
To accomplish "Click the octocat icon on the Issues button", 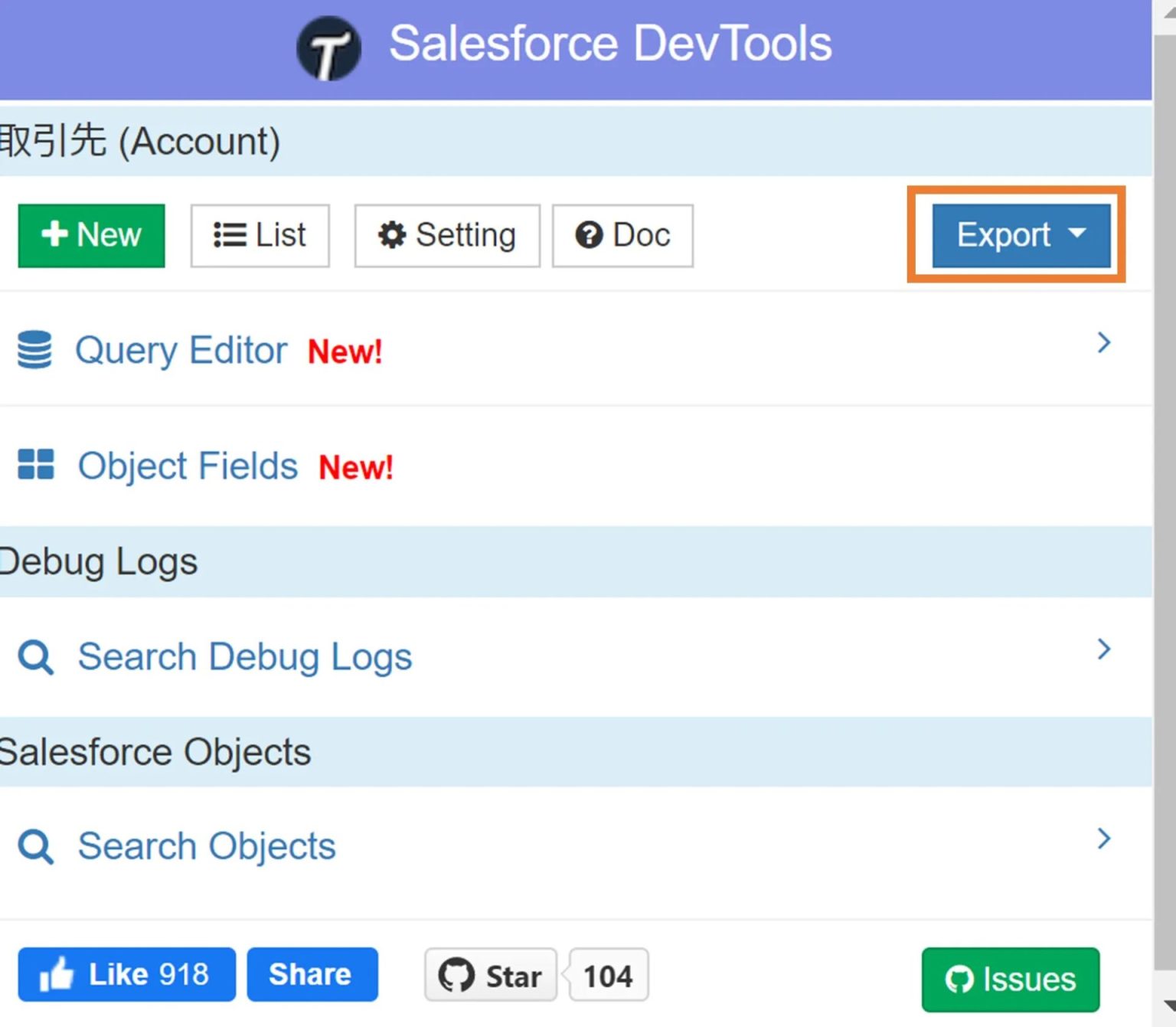I will tap(959, 979).
